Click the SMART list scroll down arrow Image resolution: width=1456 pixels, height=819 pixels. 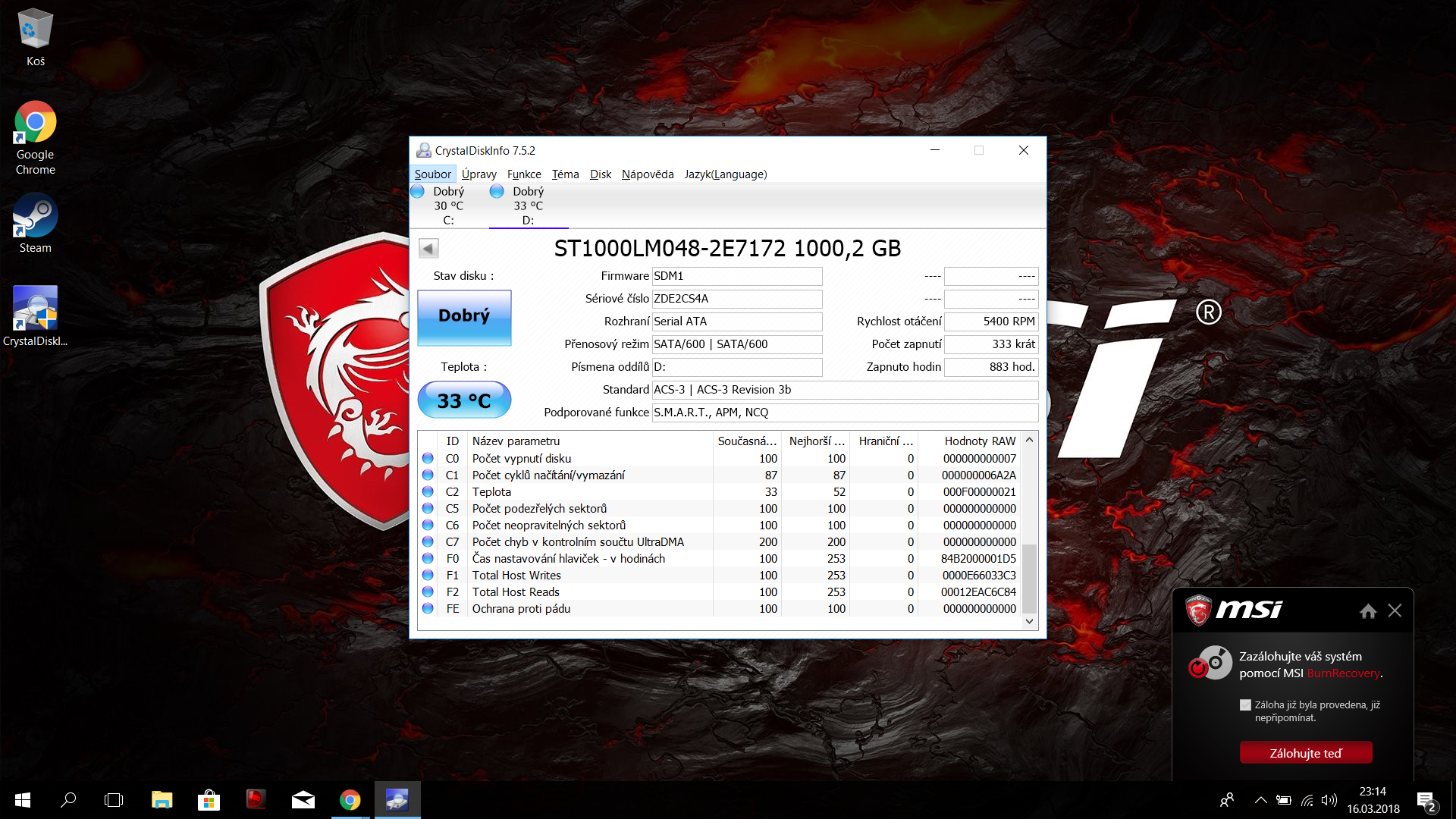[1029, 621]
